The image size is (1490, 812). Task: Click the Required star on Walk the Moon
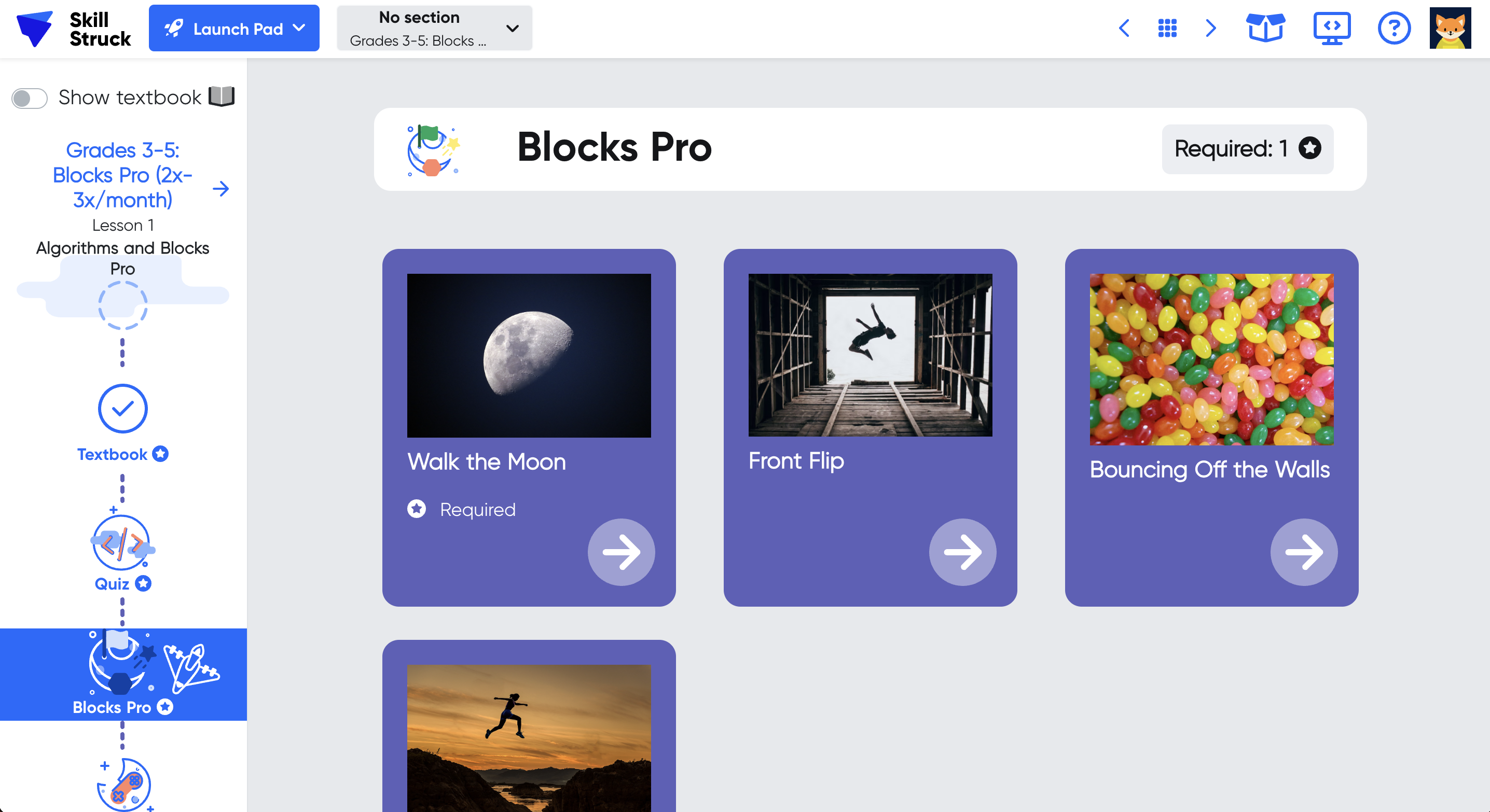pos(416,509)
